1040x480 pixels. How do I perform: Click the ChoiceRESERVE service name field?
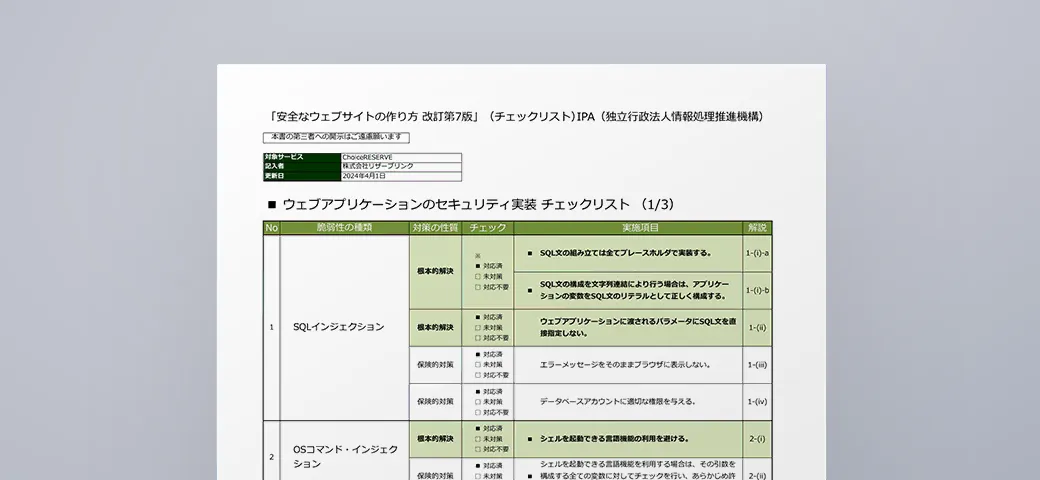point(400,157)
